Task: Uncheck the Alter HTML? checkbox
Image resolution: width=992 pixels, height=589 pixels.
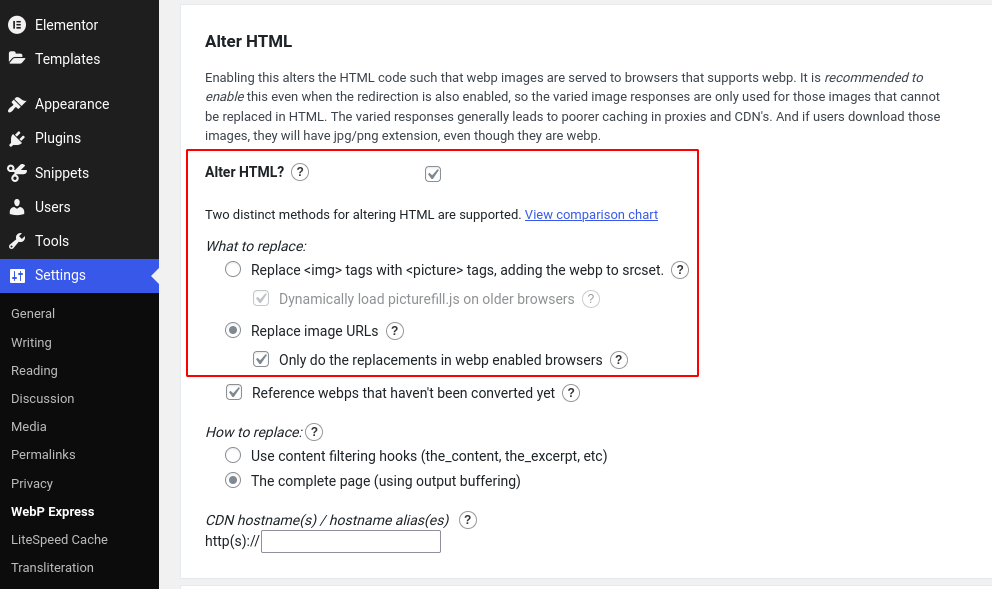Action: tap(433, 173)
